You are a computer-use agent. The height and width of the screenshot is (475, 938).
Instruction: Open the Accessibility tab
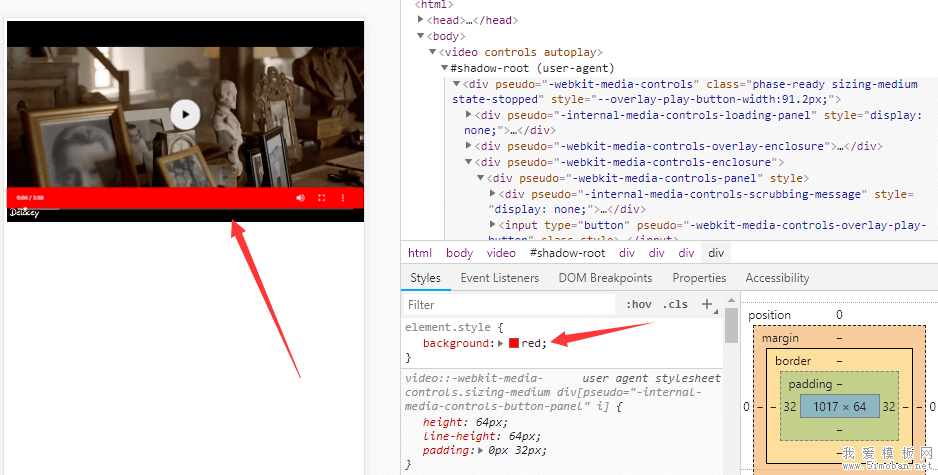[777, 278]
